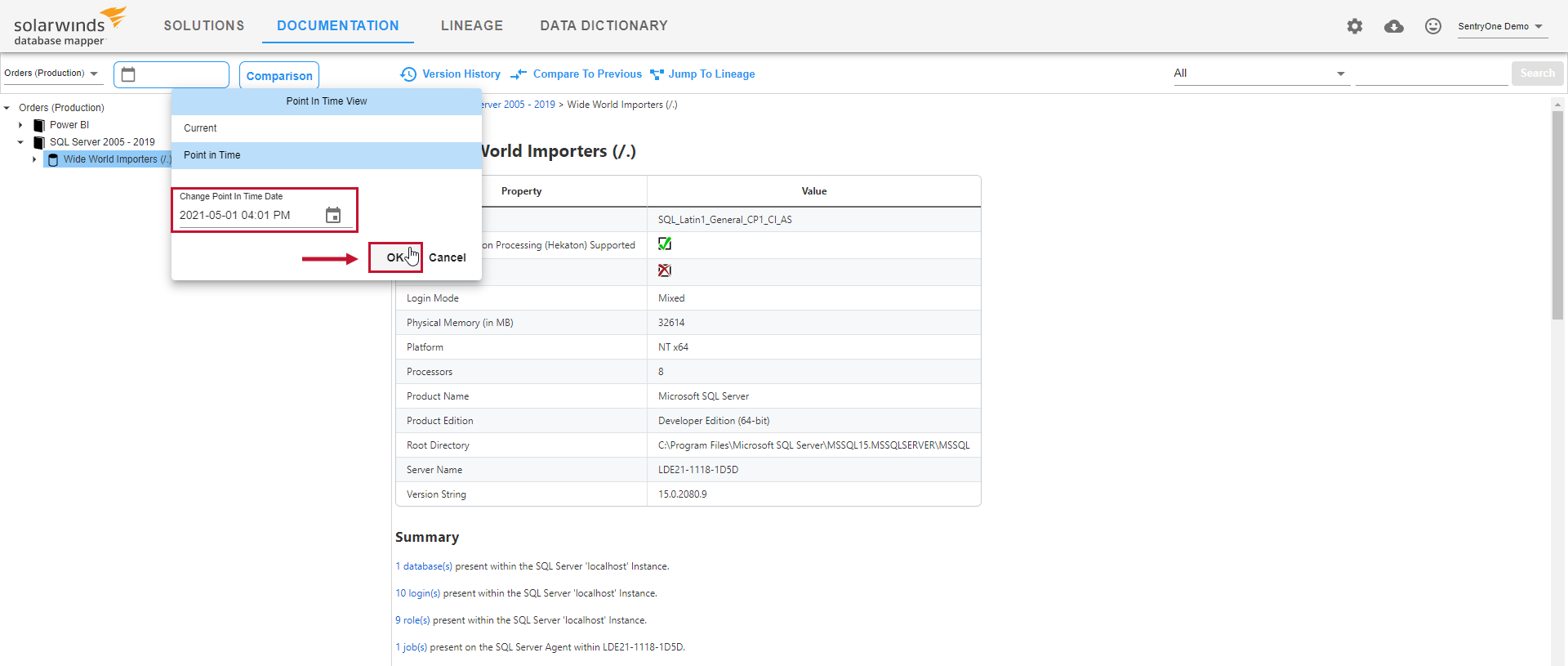Open the 1 job(s) summary link
Image resolution: width=1568 pixels, height=666 pixels.
[x=411, y=647]
